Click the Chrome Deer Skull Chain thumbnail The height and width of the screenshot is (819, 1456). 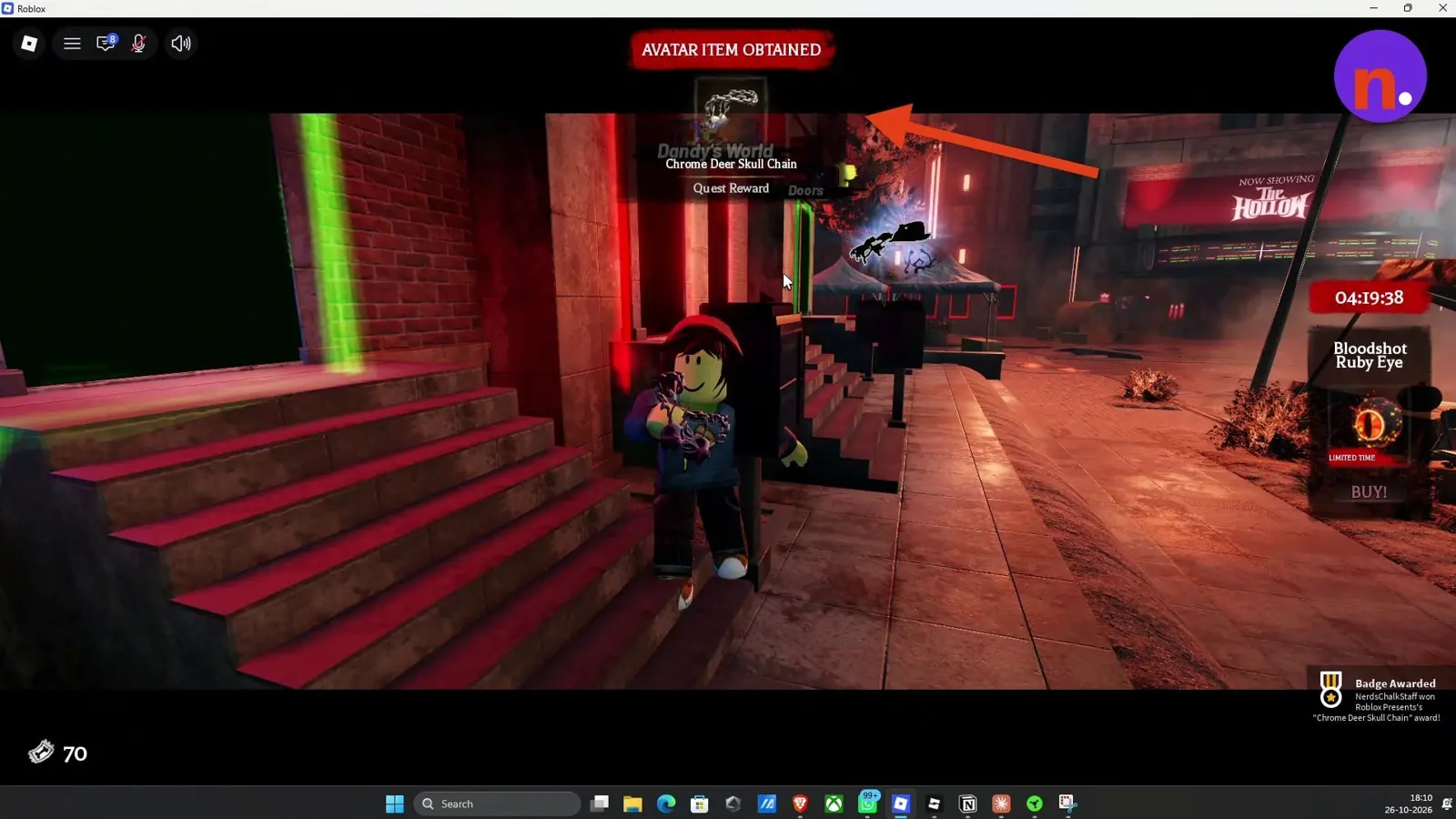point(731,114)
